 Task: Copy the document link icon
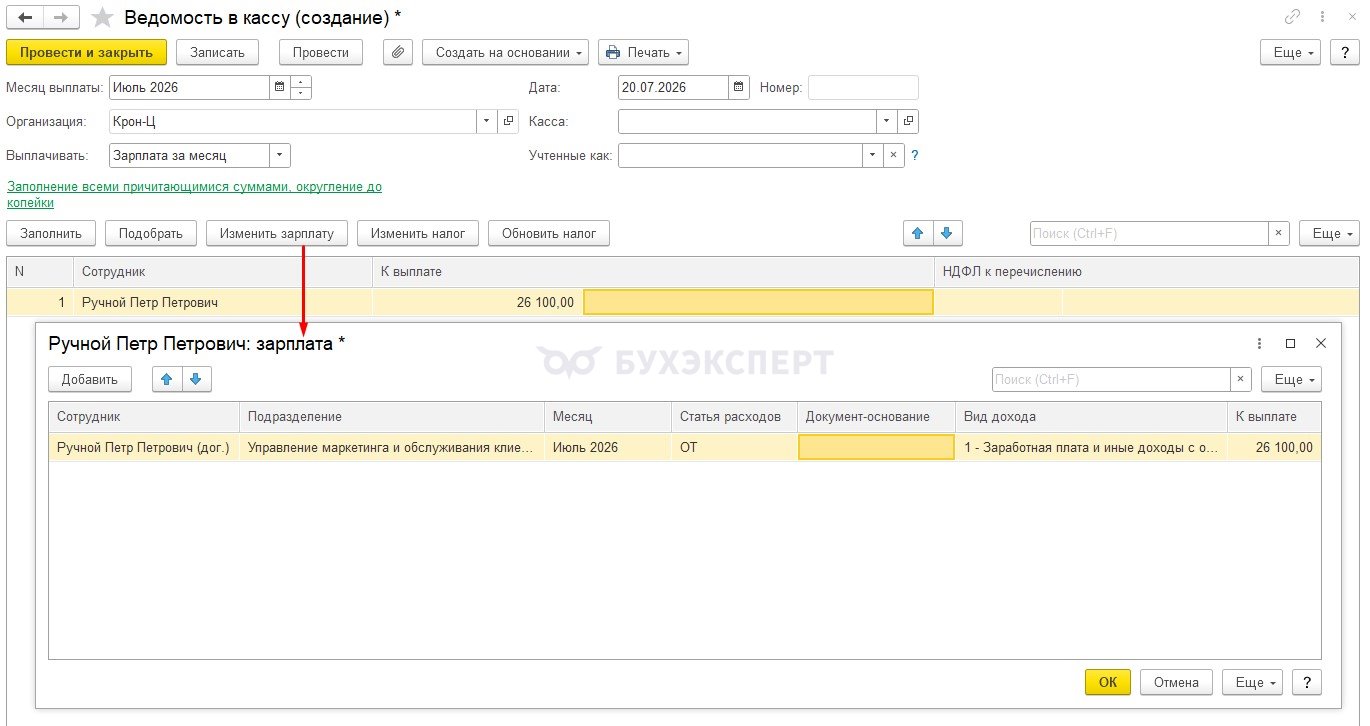tap(1293, 17)
